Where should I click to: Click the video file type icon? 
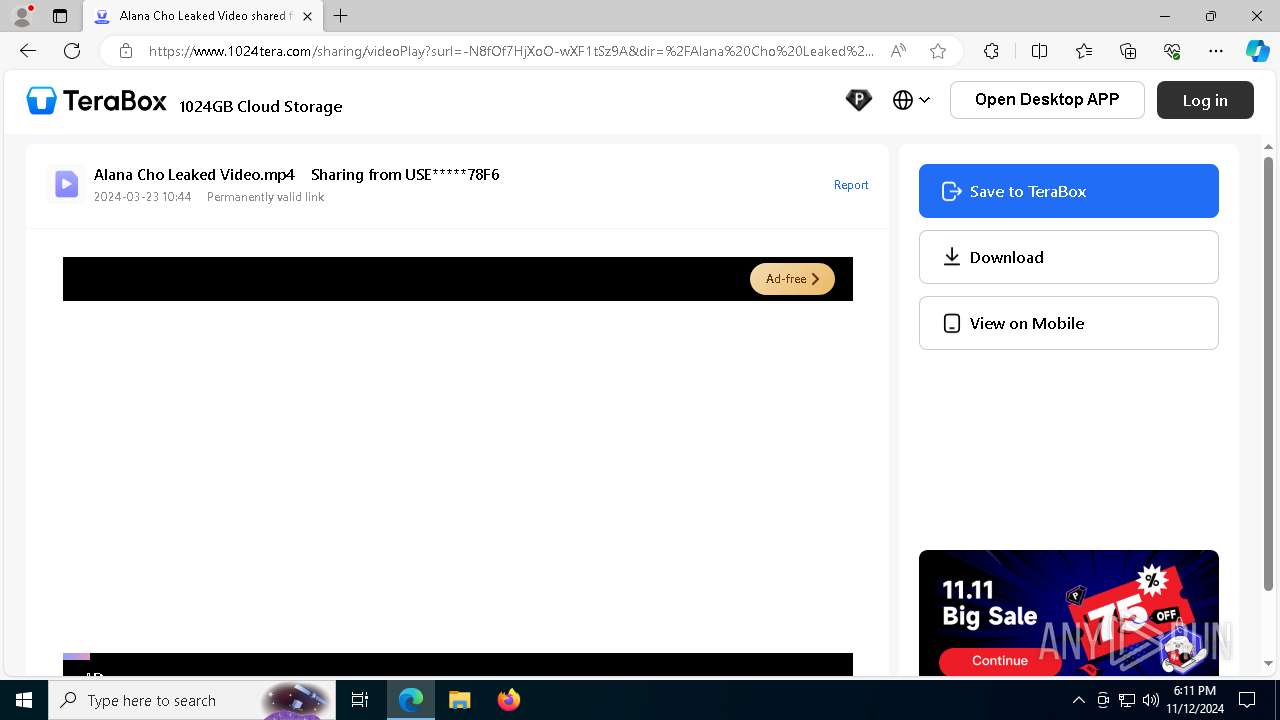66,184
